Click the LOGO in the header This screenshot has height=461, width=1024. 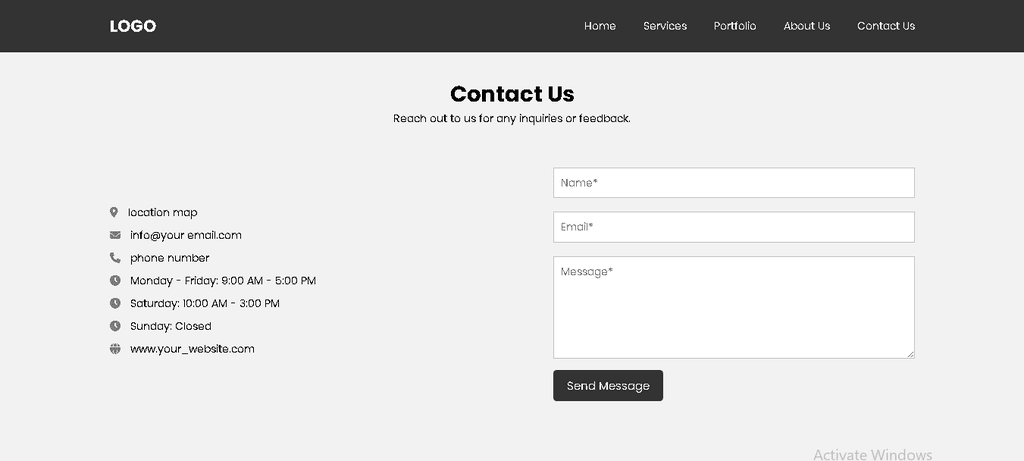[133, 26]
